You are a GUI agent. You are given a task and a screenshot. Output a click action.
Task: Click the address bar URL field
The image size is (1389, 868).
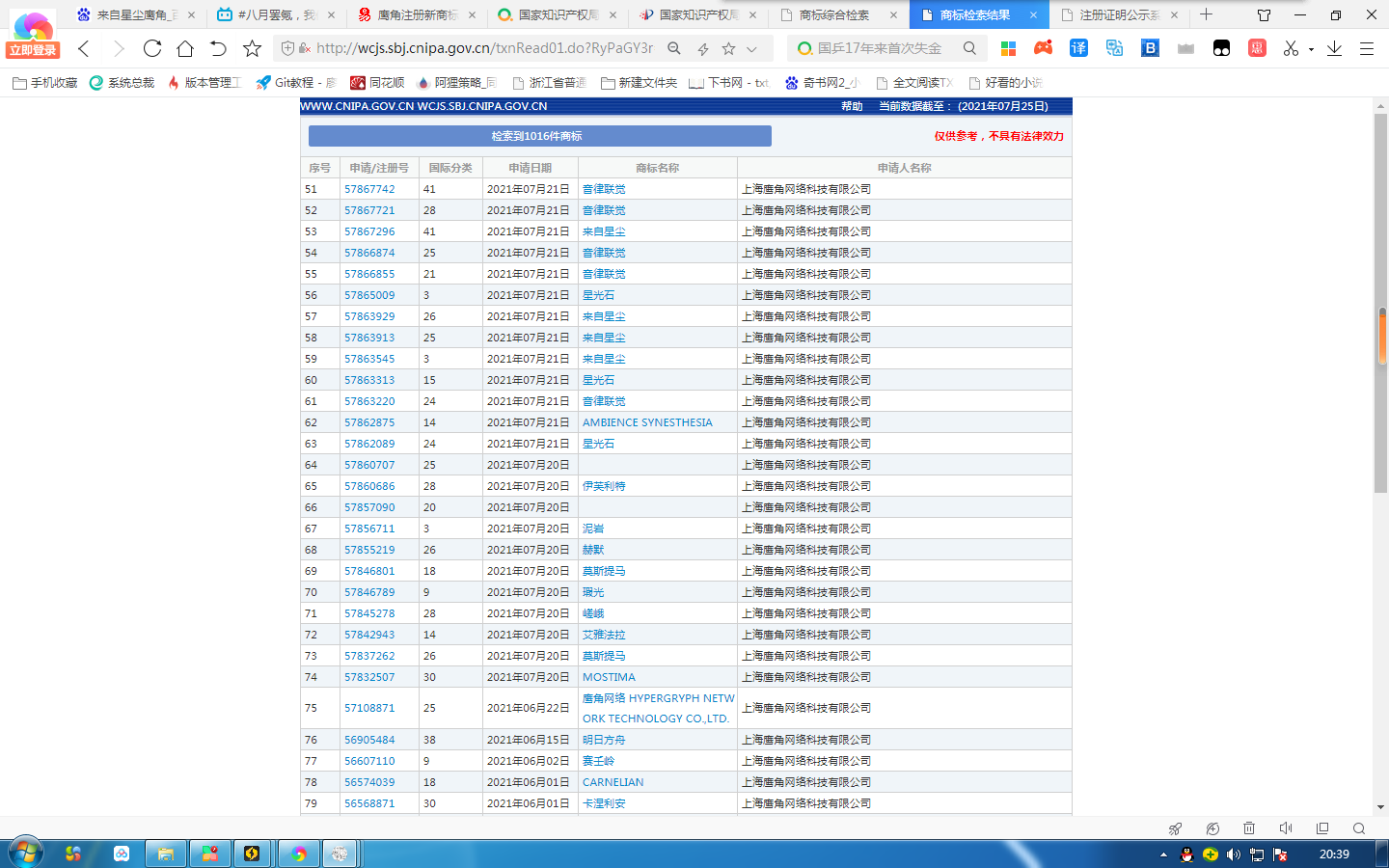tap(484, 48)
